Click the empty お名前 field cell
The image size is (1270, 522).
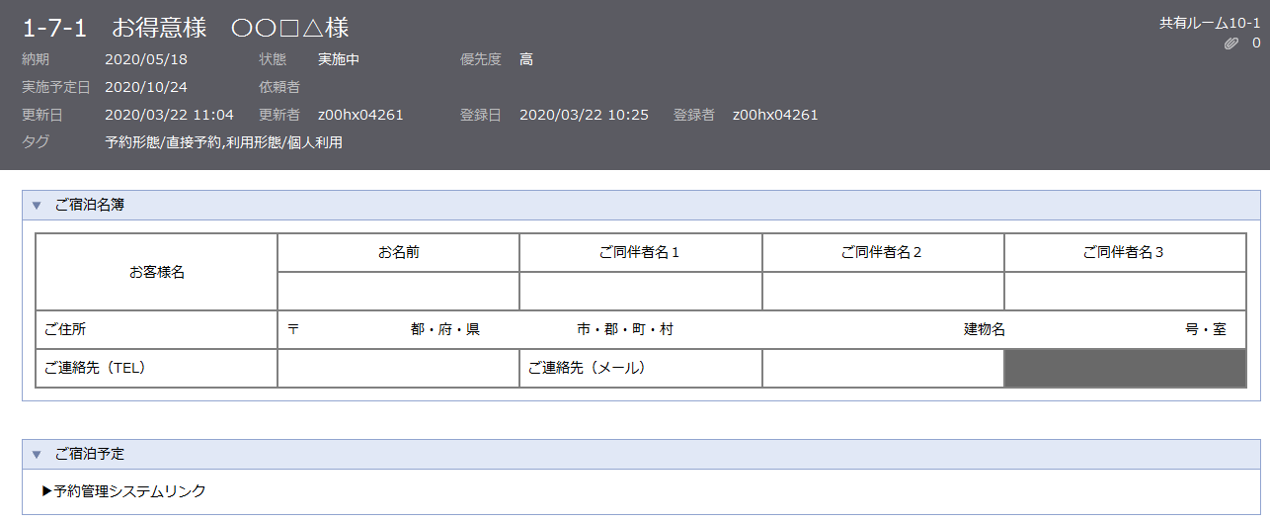tap(398, 291)
